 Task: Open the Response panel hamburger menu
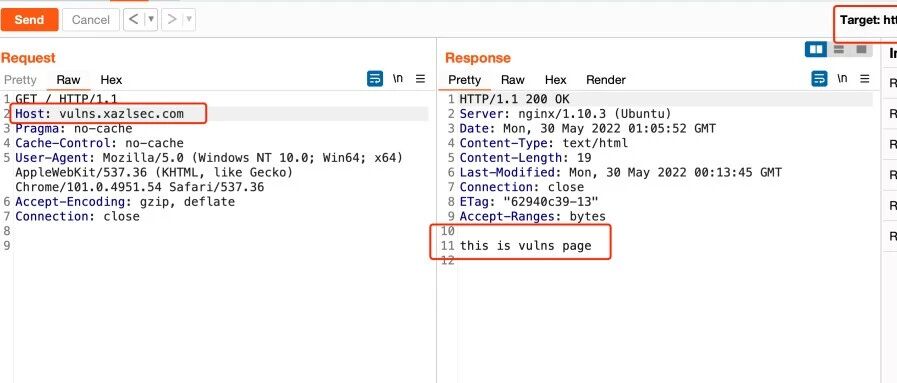(865, 79)
